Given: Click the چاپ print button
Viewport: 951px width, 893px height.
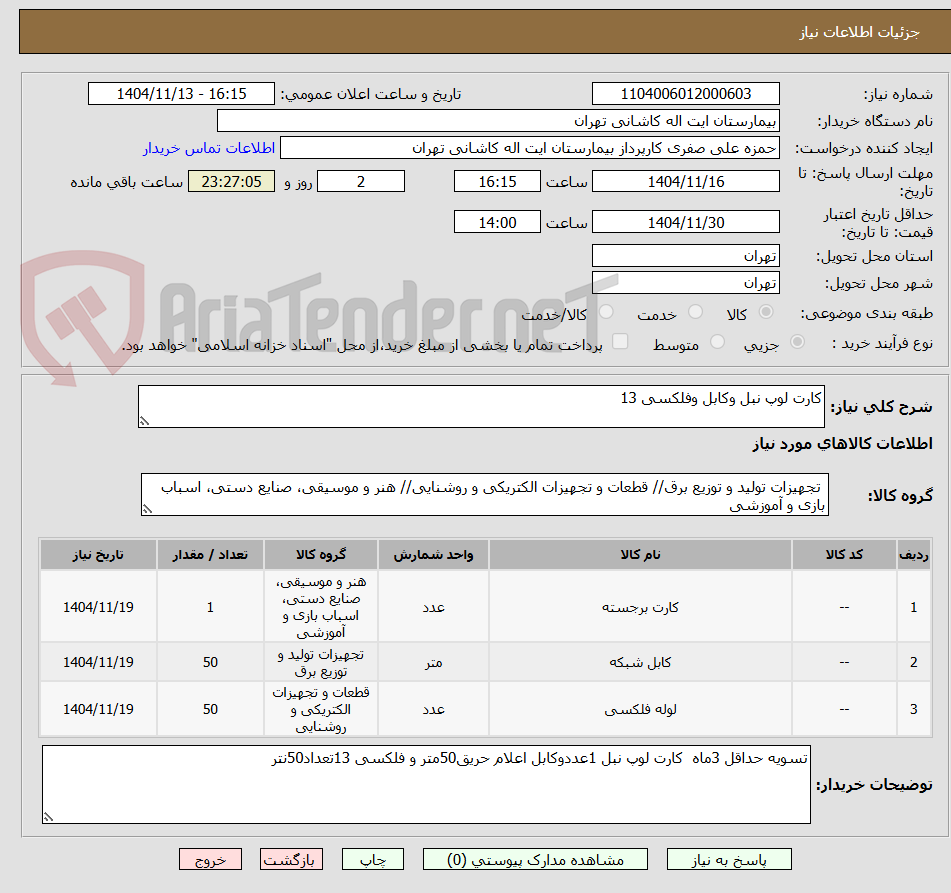Looking at the screenshot, I should tap(373, 860).
